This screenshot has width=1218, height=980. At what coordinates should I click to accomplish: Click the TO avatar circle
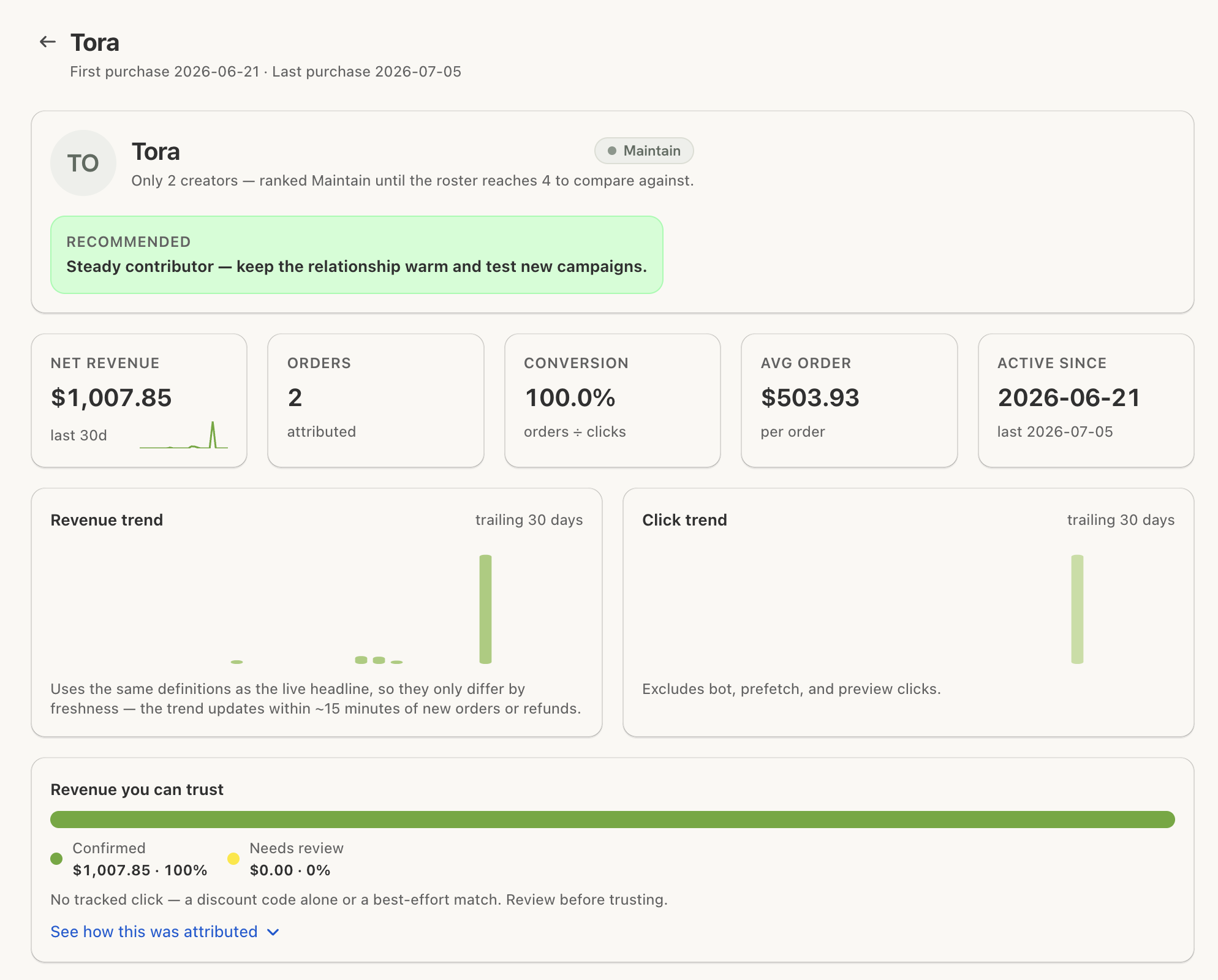(83, 163)
